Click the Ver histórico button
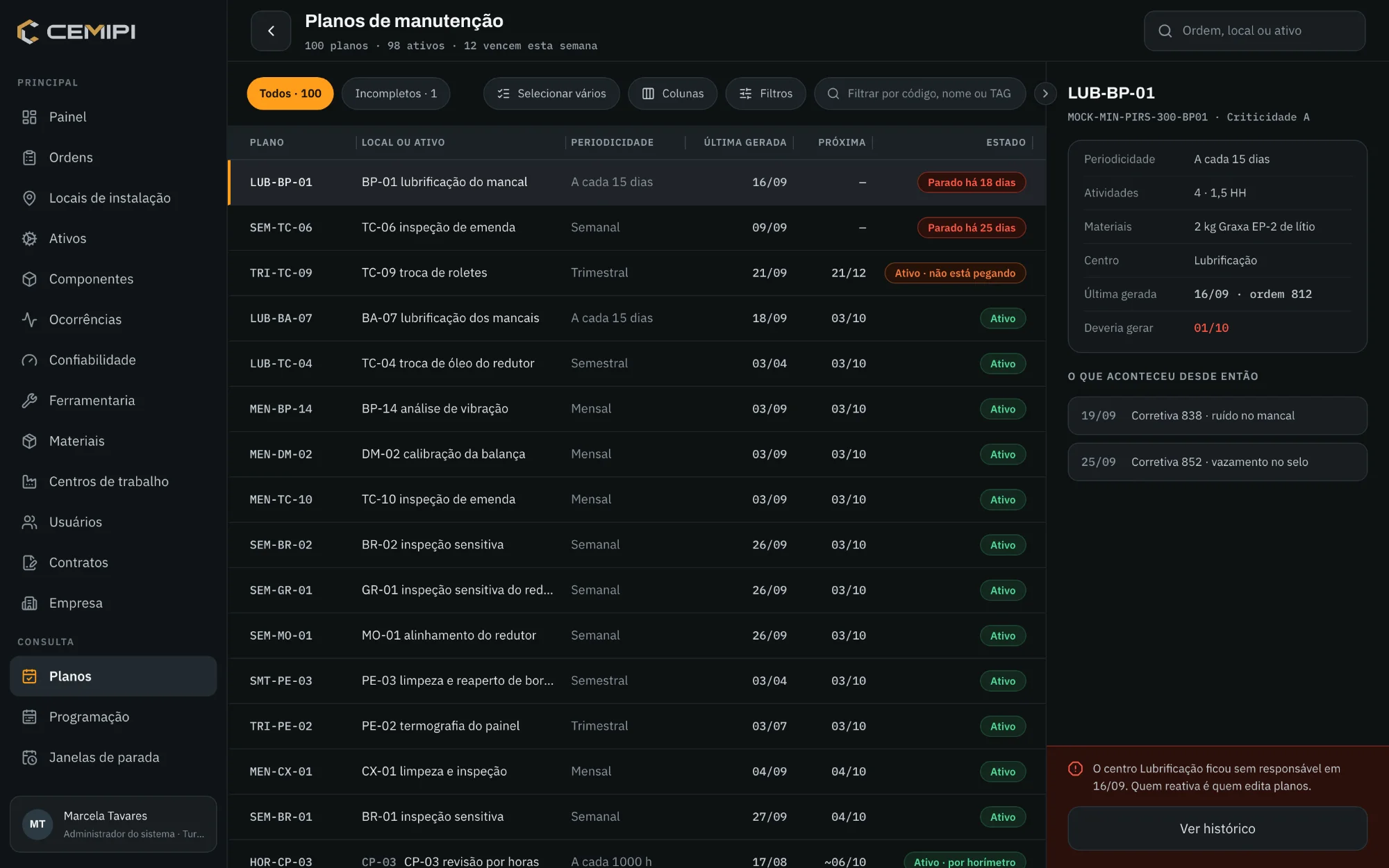The image size is (1389, 868). tap(1217, 828)
